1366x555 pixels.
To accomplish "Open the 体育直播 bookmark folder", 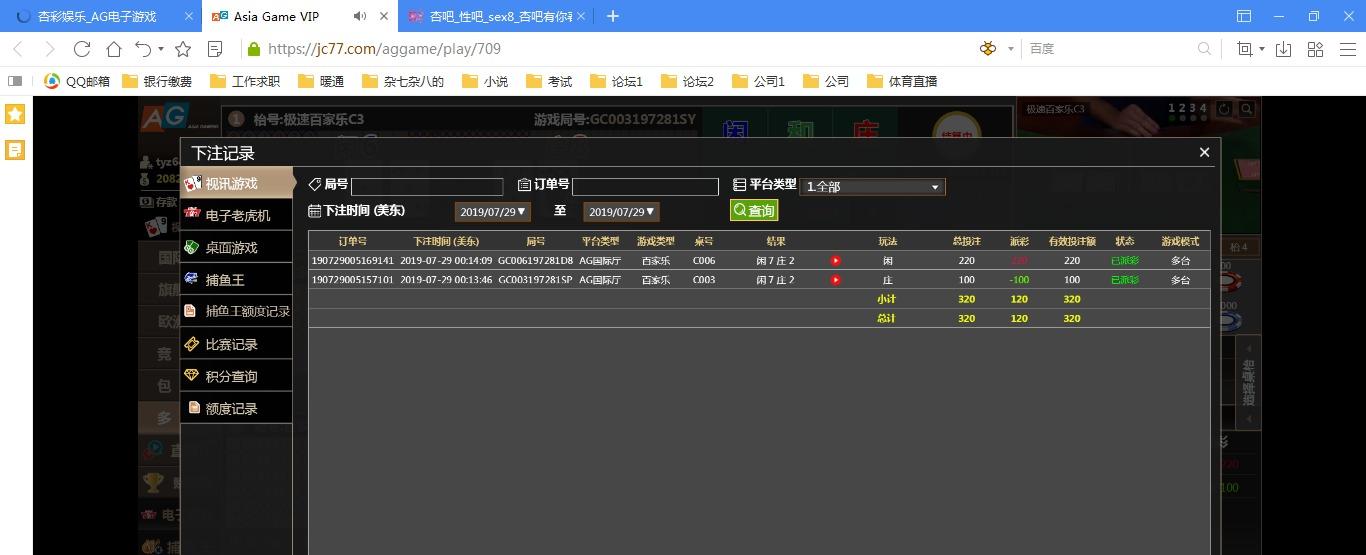I will tap(902, 81).
